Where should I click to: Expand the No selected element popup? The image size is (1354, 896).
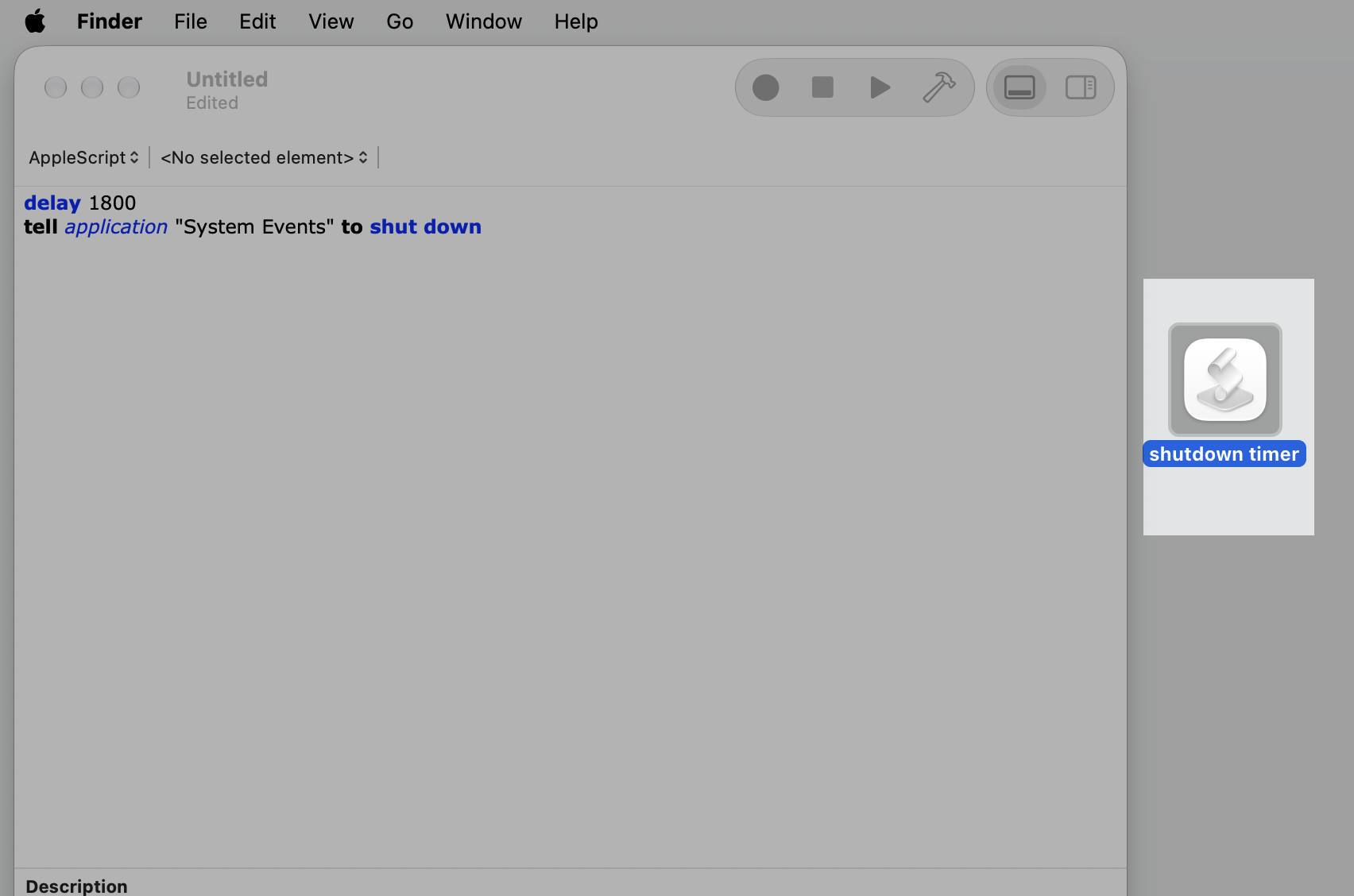(265, 157)
